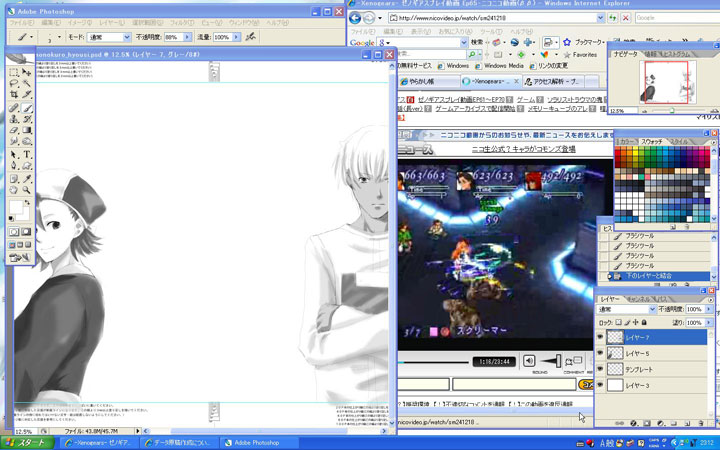Select the Eyedropper tool
This screenshot has width=720, height=450.
tap(27, 179)
